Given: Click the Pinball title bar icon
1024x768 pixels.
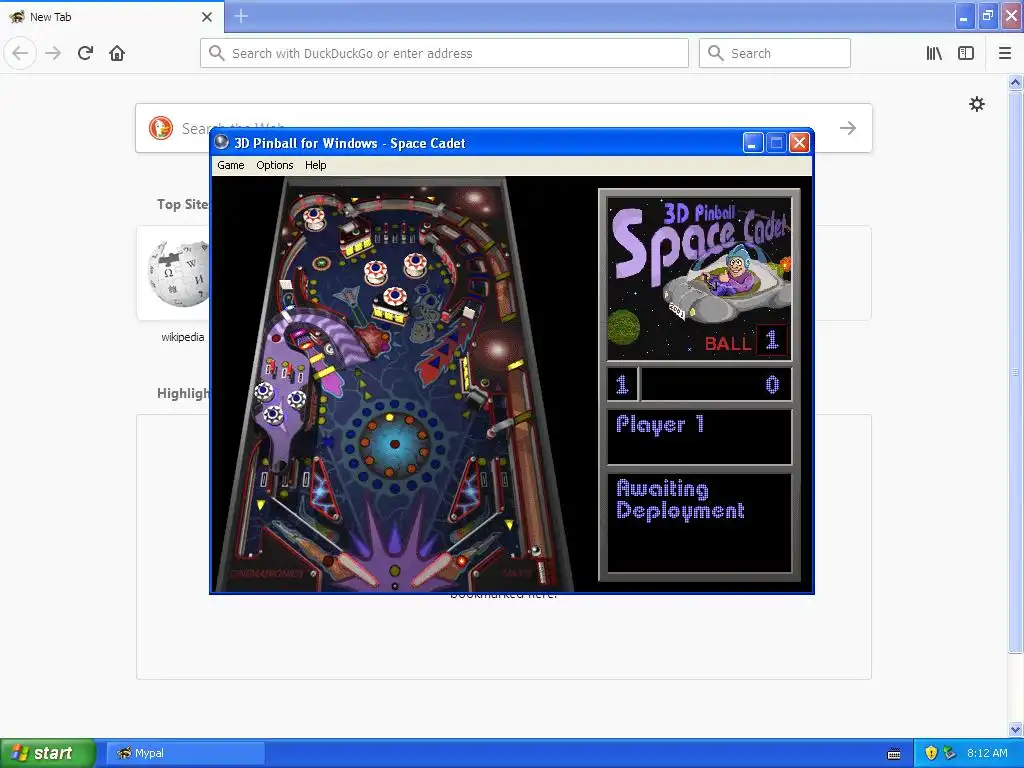Looking at the screenshot, I should click(x=222, y=142).
